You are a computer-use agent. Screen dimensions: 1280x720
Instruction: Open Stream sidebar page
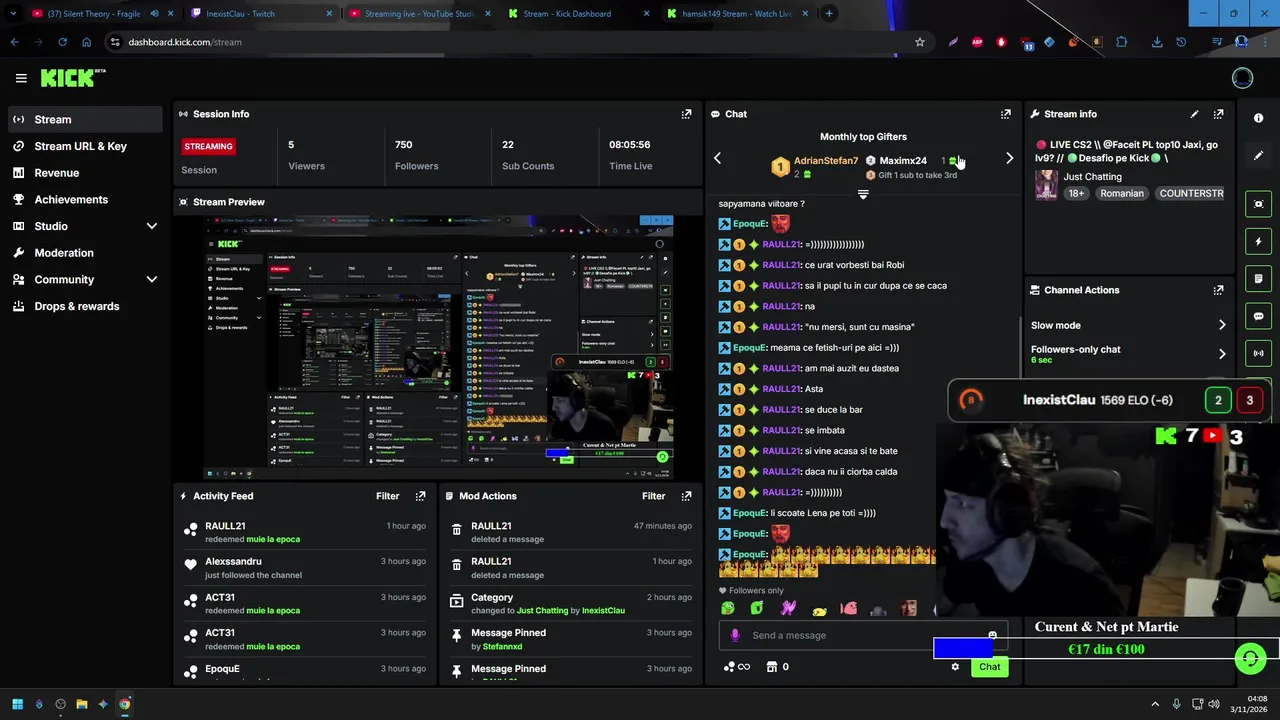click(x=84, y=119)
